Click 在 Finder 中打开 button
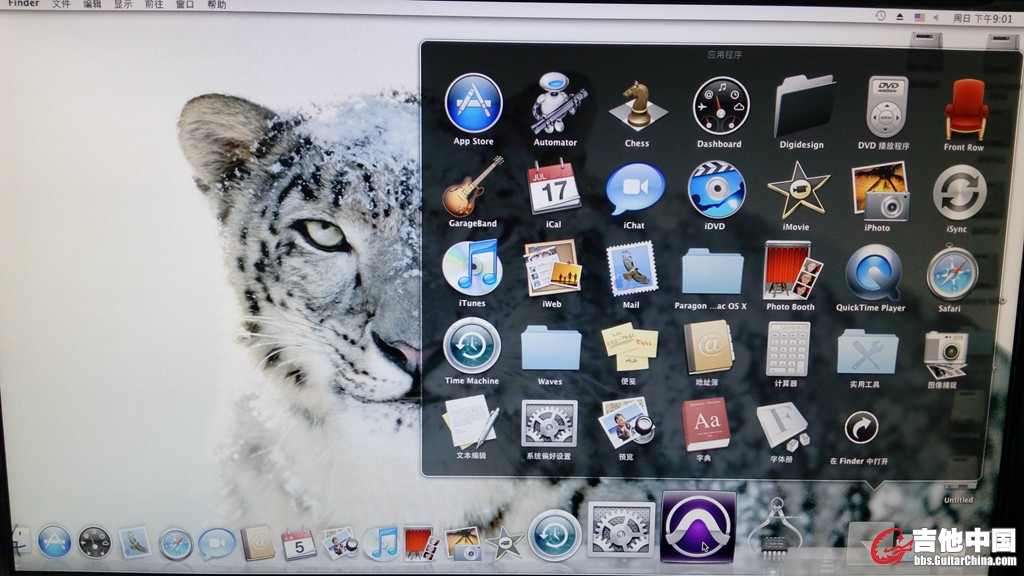 pyautogui.click(x=861, y=428)
